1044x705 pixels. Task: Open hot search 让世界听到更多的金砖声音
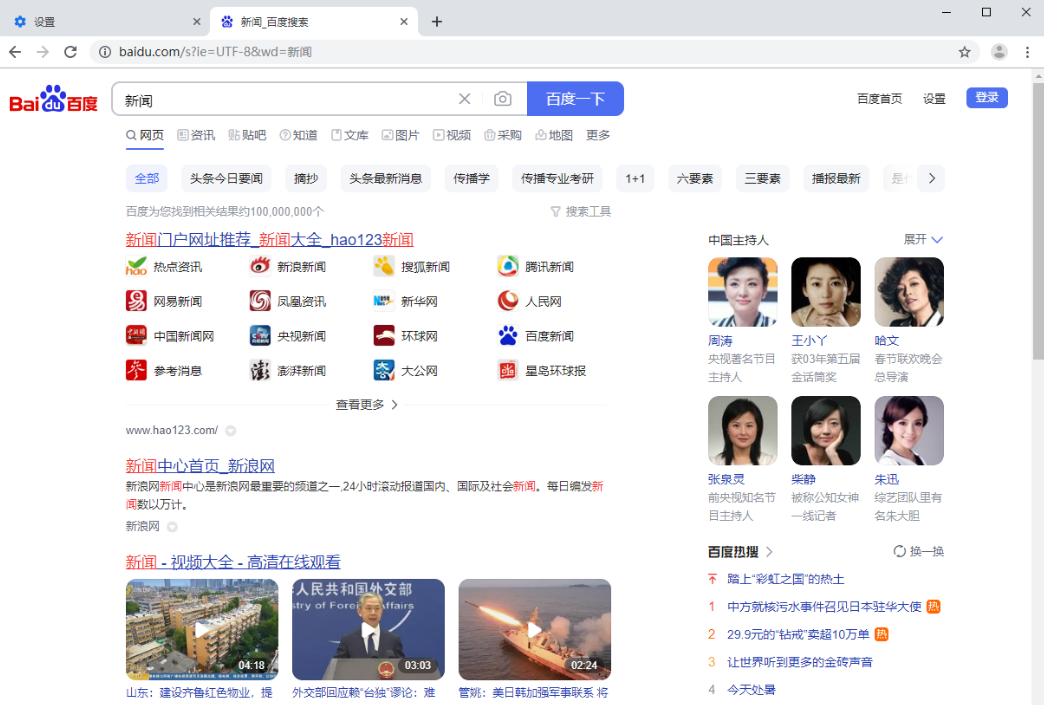coord(800,662)
